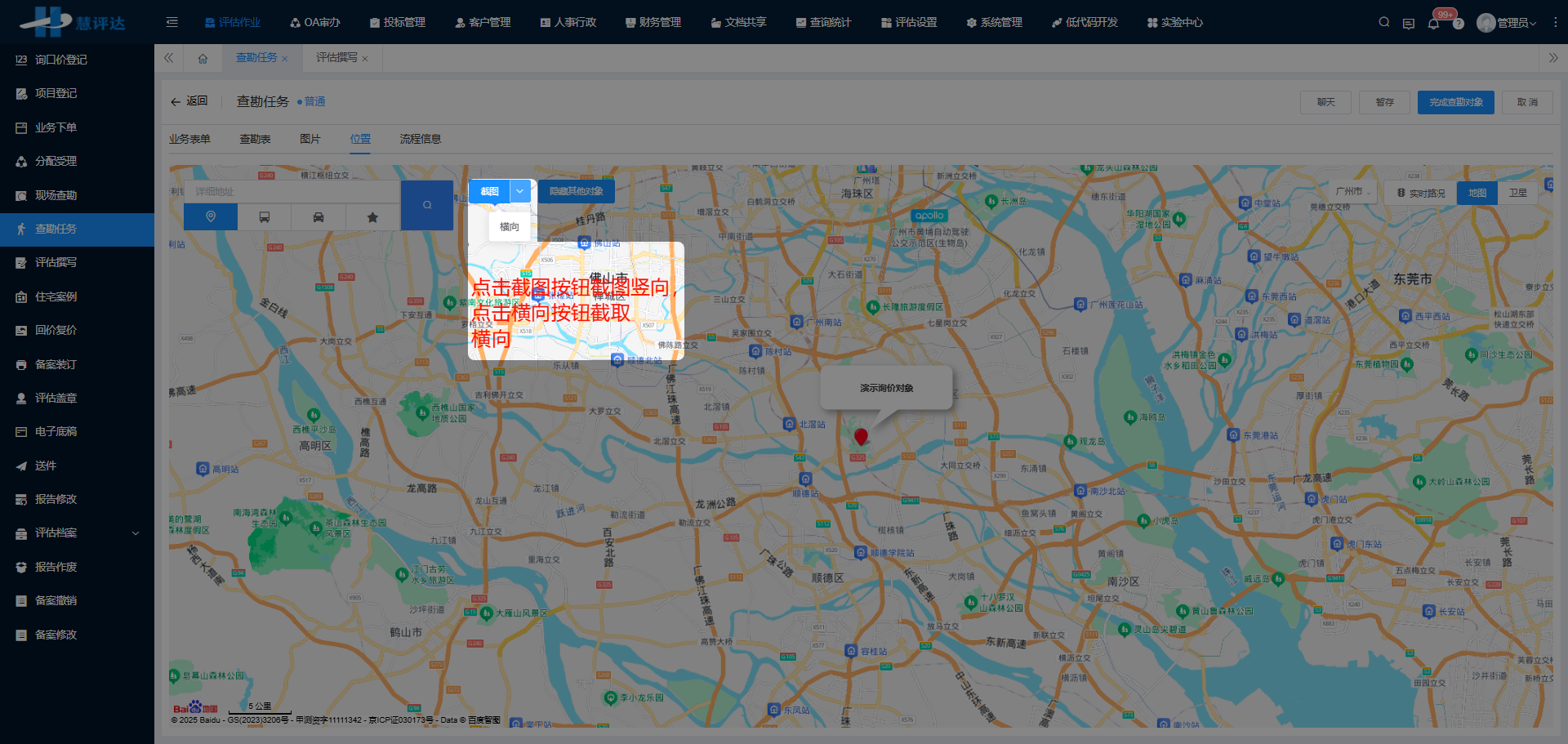Switch to the 查勘表 tab
Image resolution: width=1568 pixels, height=744 pixels.
coord(255,139)
